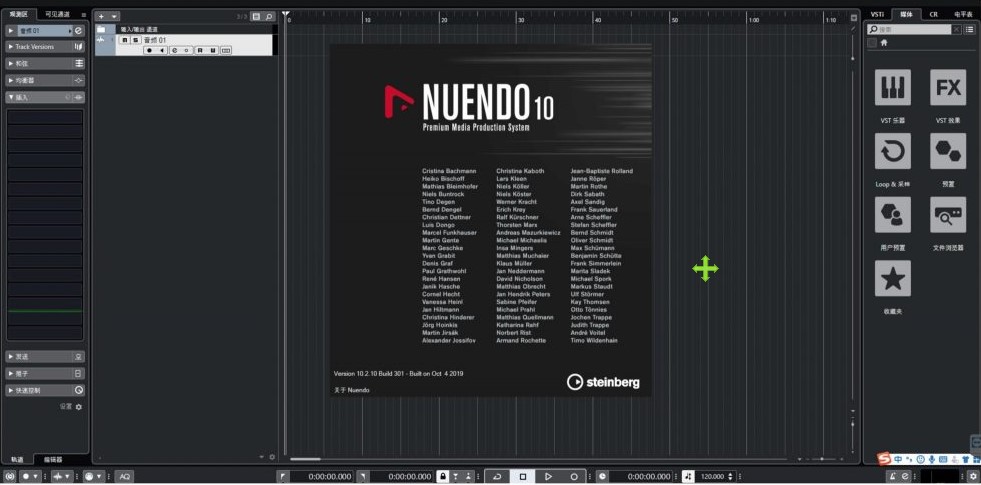The height and width of the screenshot is (485, 981).
Task: Select the track tab at inspector bottom
Action: 18,459
